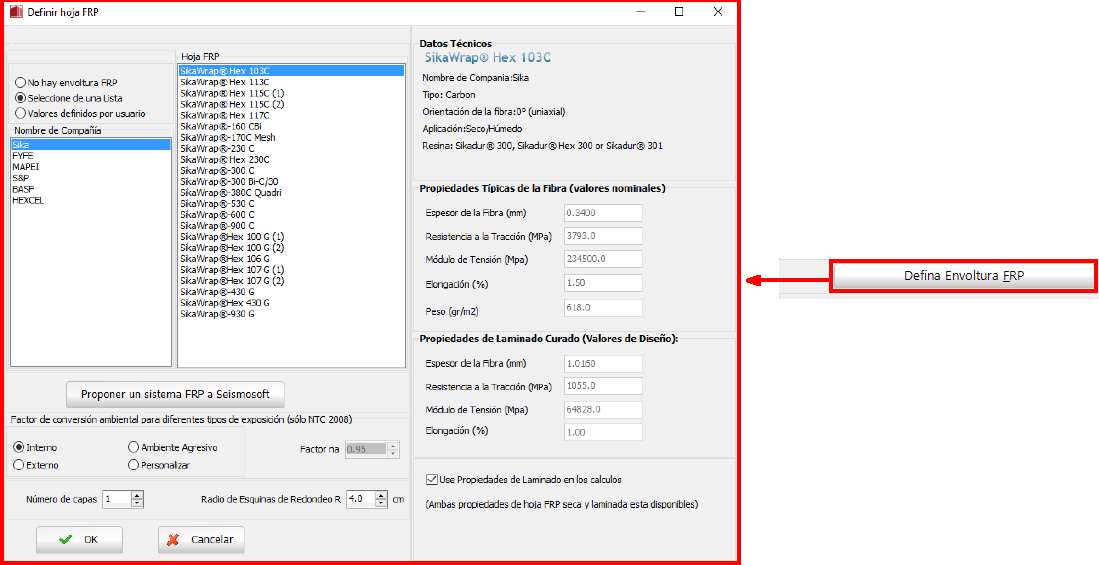Click the green checkmark OK button

(x=79, y=540)
